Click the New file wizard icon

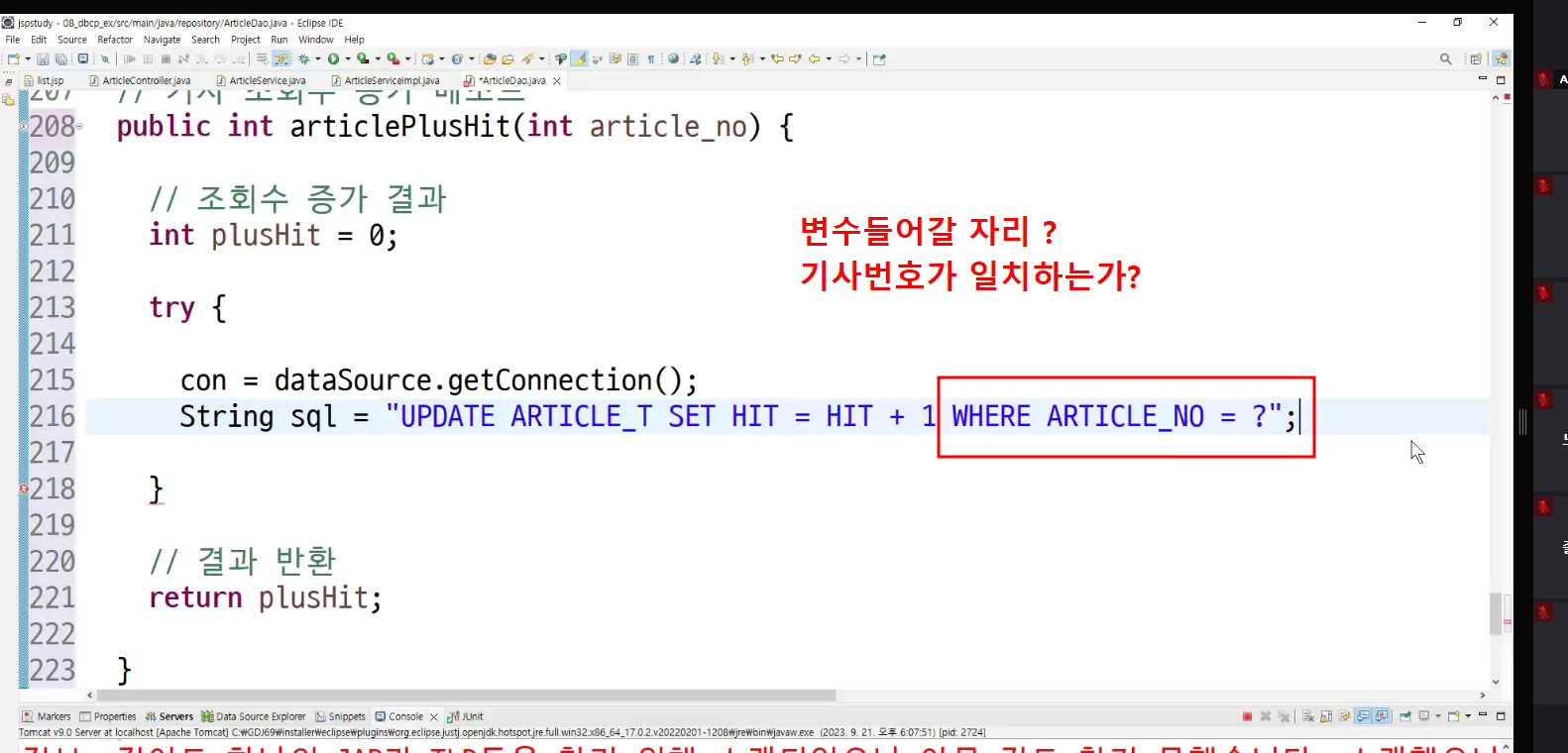click(14, 59)
